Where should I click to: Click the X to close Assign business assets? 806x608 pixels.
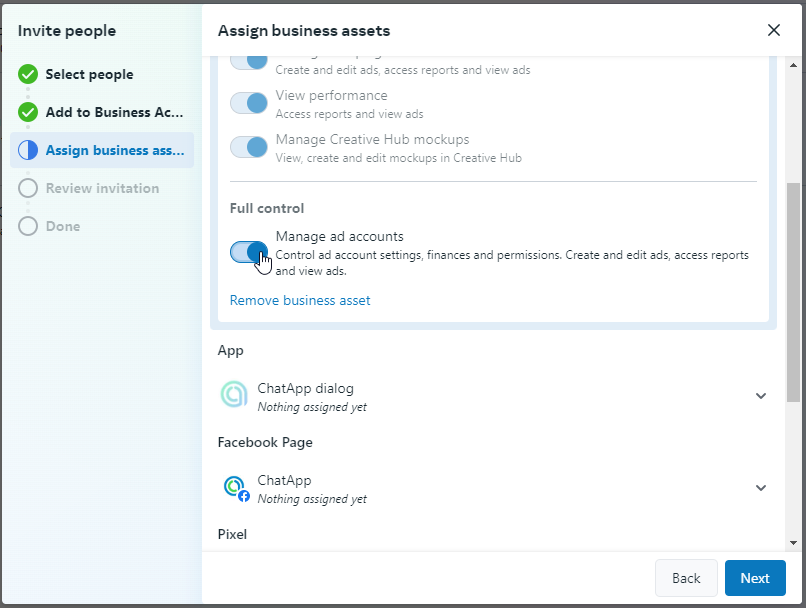point(773,30)
